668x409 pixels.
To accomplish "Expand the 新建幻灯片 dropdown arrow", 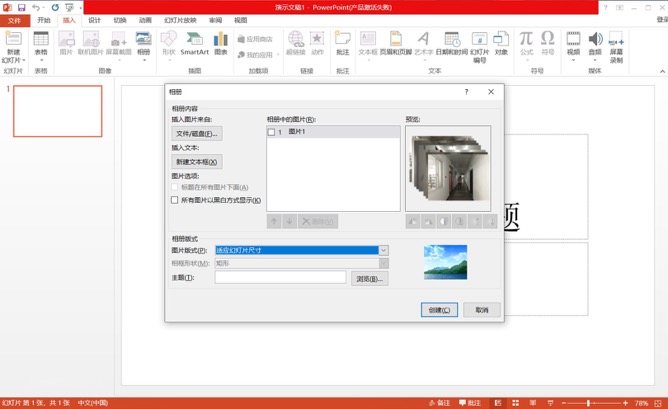I will click(x=13, y=61).
